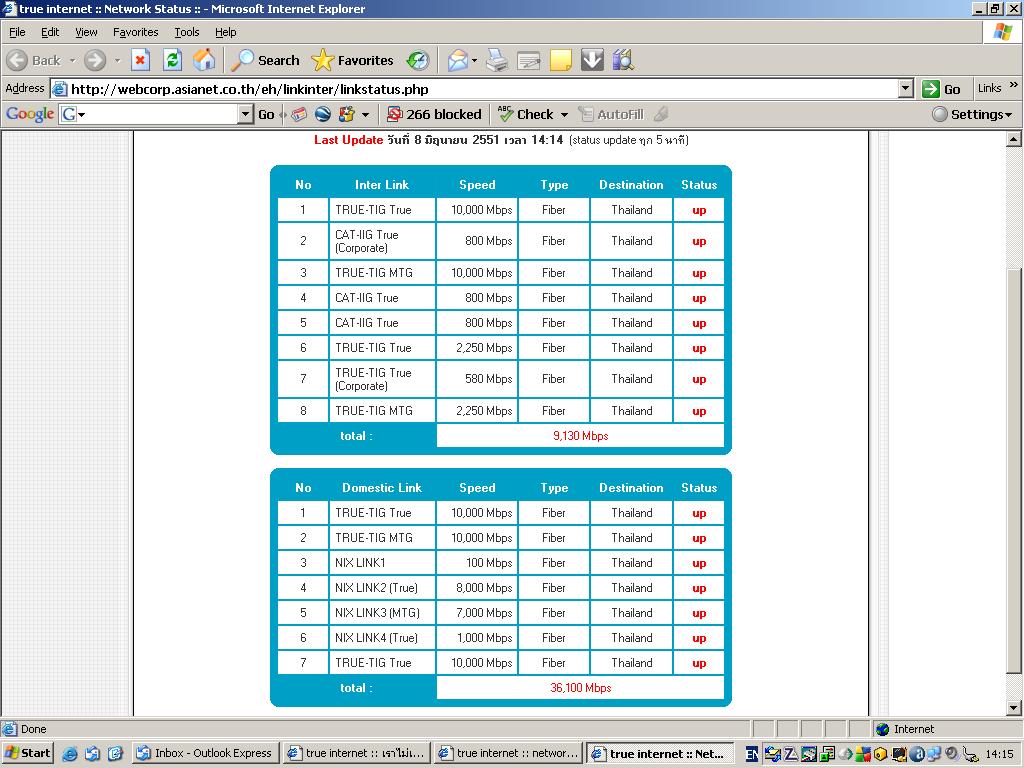Screen dimensions: 1024x768
Task: Click the vertical scrollbar up arrow
Action: [1014, 138]
